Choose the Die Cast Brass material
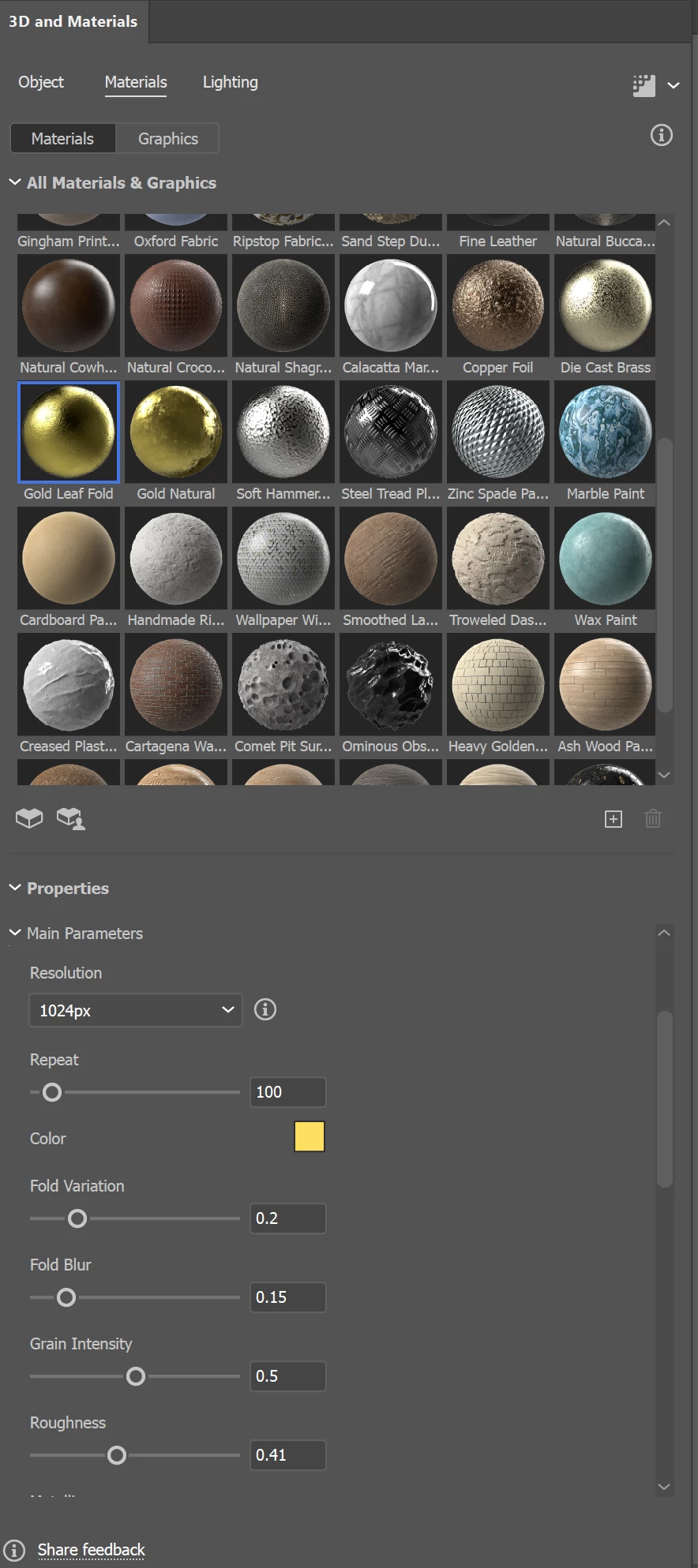 pyautogui.click(x=606, y=306)
